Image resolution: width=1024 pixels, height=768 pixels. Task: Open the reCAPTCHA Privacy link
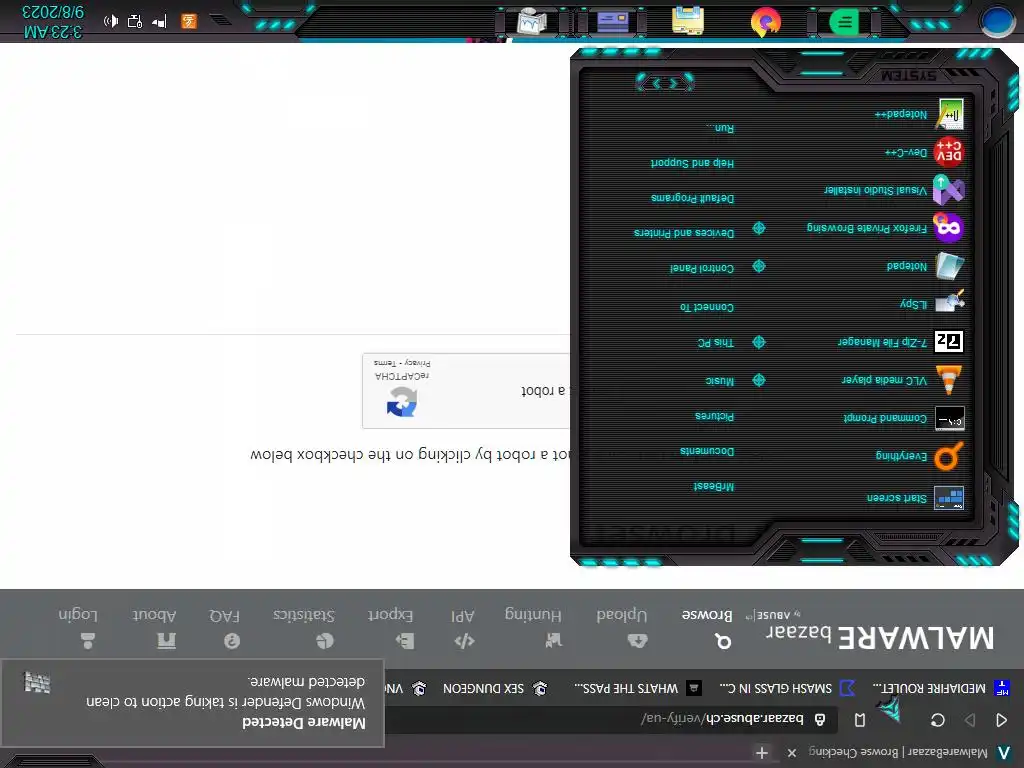coord(417,362)
